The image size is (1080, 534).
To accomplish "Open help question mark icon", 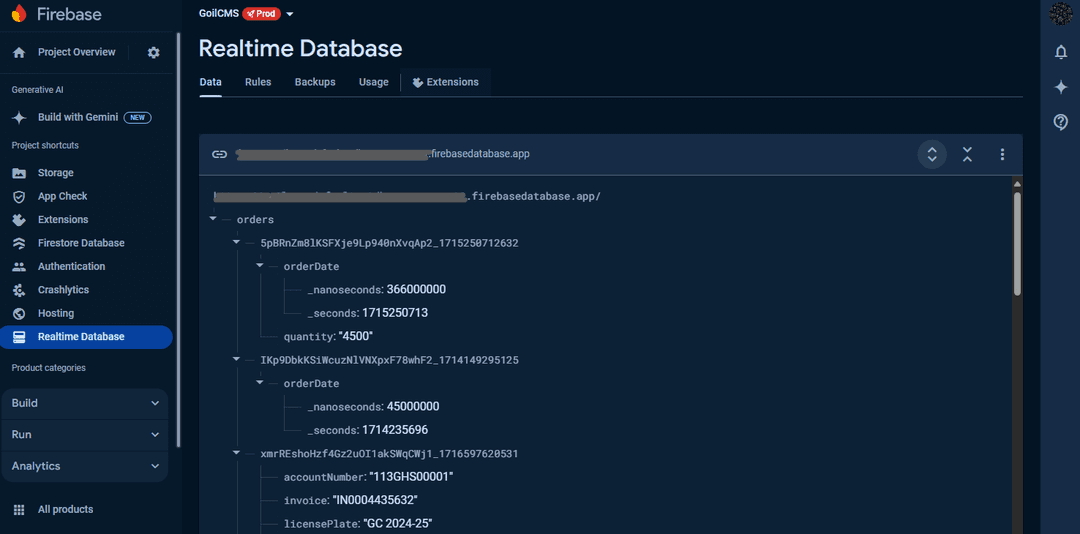I will 1061,122.
